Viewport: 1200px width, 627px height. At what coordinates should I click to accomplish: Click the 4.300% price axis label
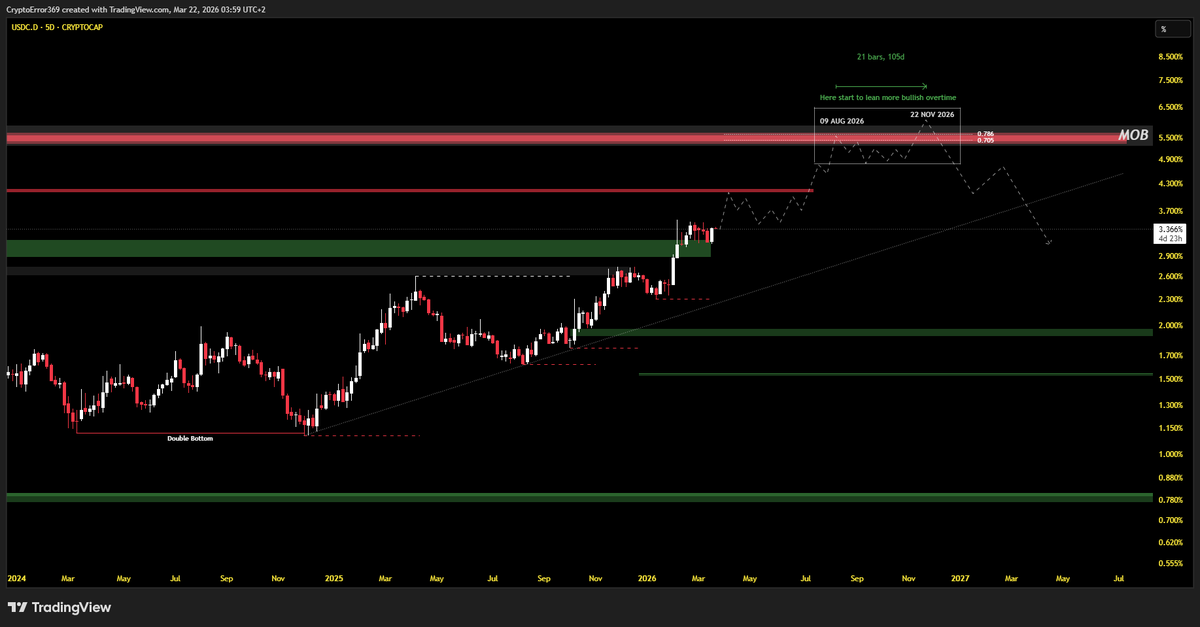[x=1170, y=184]
